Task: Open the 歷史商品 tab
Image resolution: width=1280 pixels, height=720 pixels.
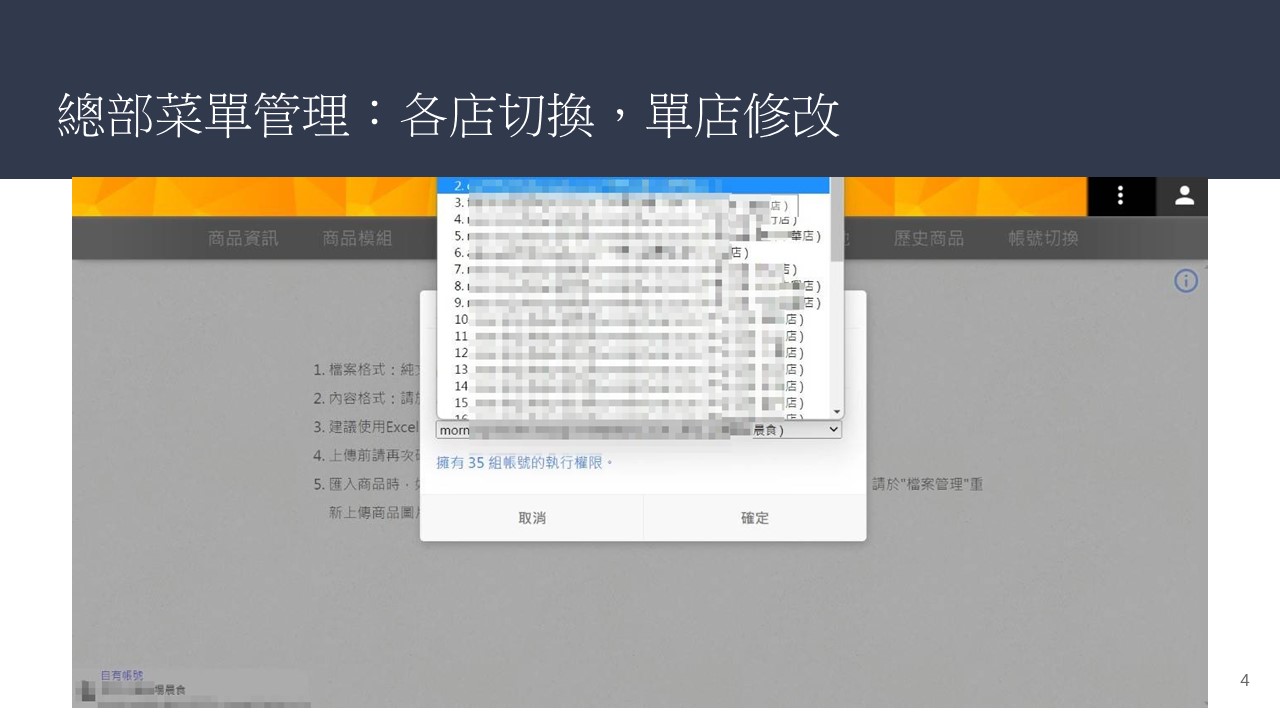Action: click(x=928, y=238)
